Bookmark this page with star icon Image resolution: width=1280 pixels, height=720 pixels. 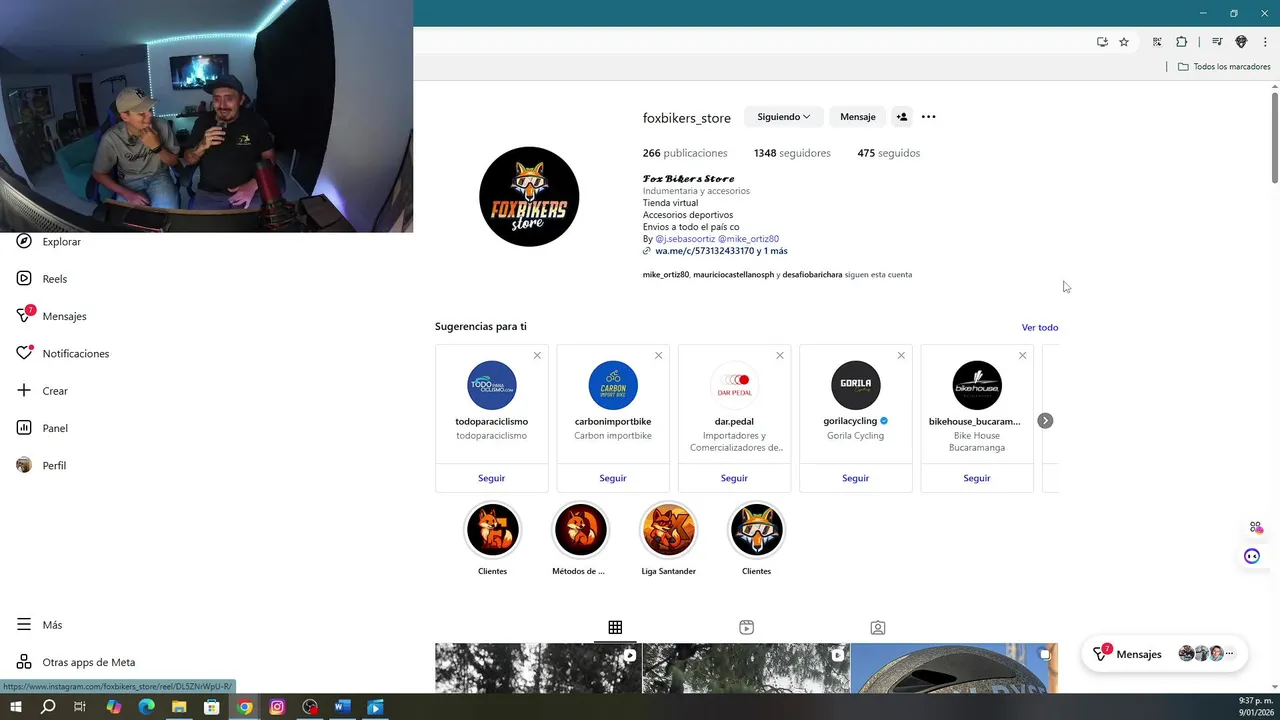(x=1124, y=42)
